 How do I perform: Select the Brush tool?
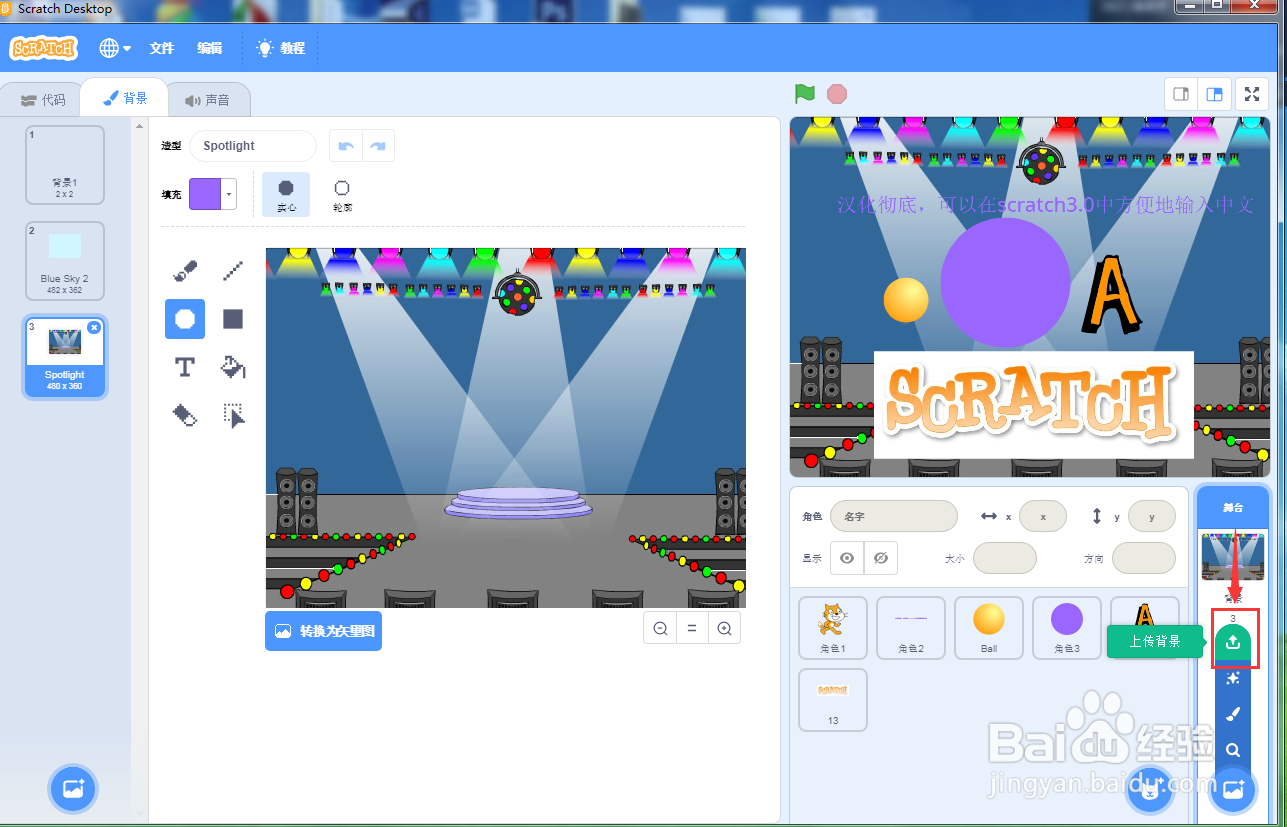tap(184, 270)
